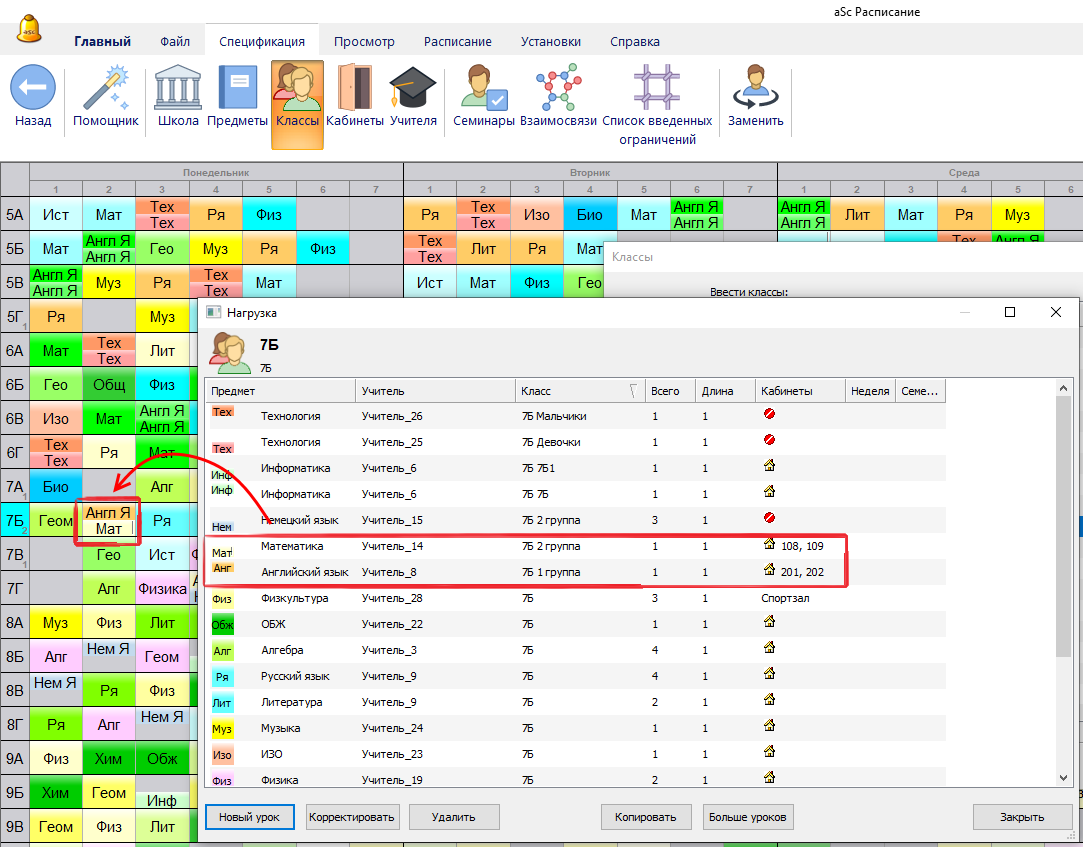This screenshot has height=847, width=1083.
Task: Click the Новый урок button
Action: coord(250,817)
